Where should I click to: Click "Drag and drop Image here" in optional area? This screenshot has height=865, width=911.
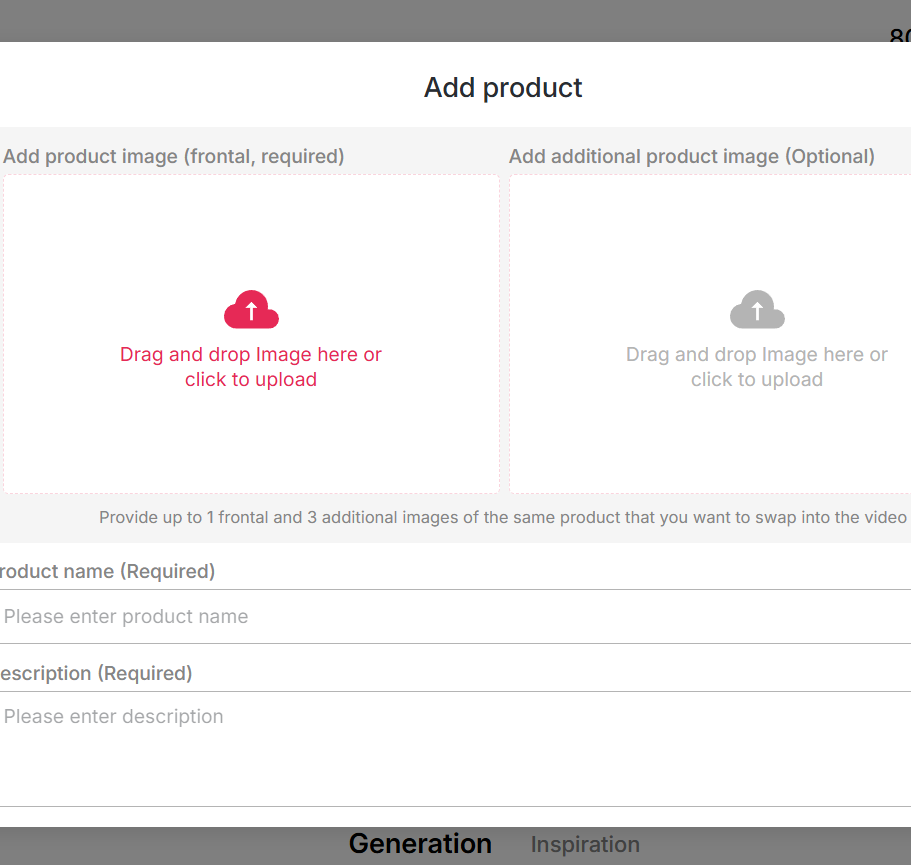coord(757,354)
